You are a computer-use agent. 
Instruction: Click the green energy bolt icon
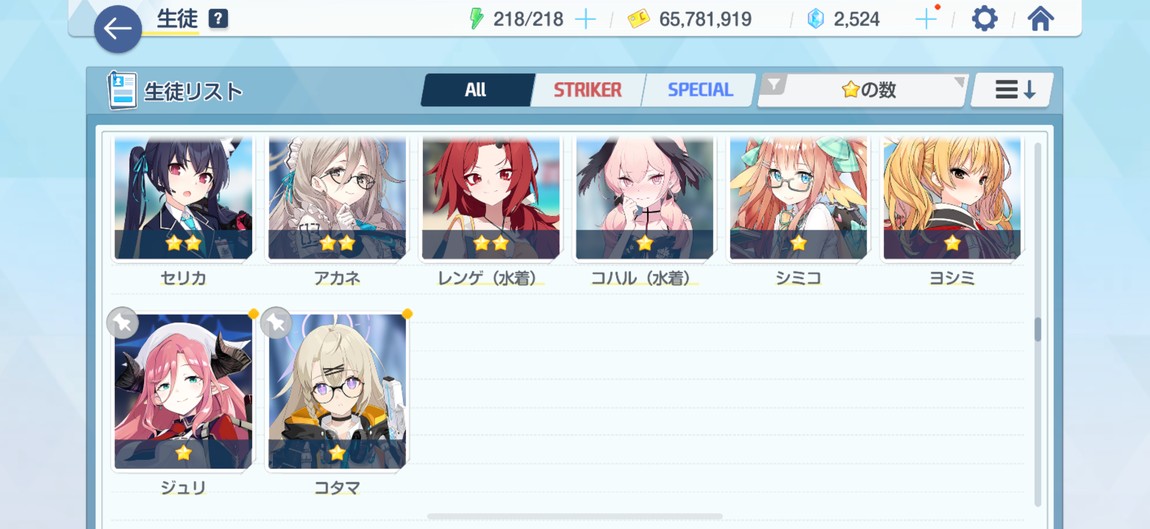pos(477,19)
